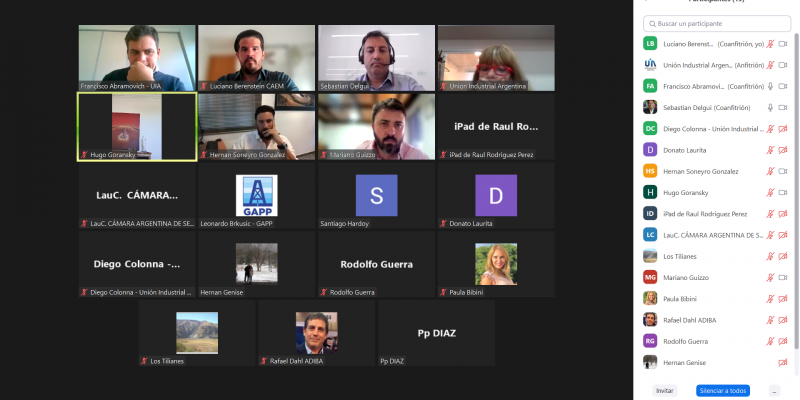This screenshot has height=400, width=800.
Task: Click muted mic icon for Luciano Berenstein in list
Action: click(770, 44)
